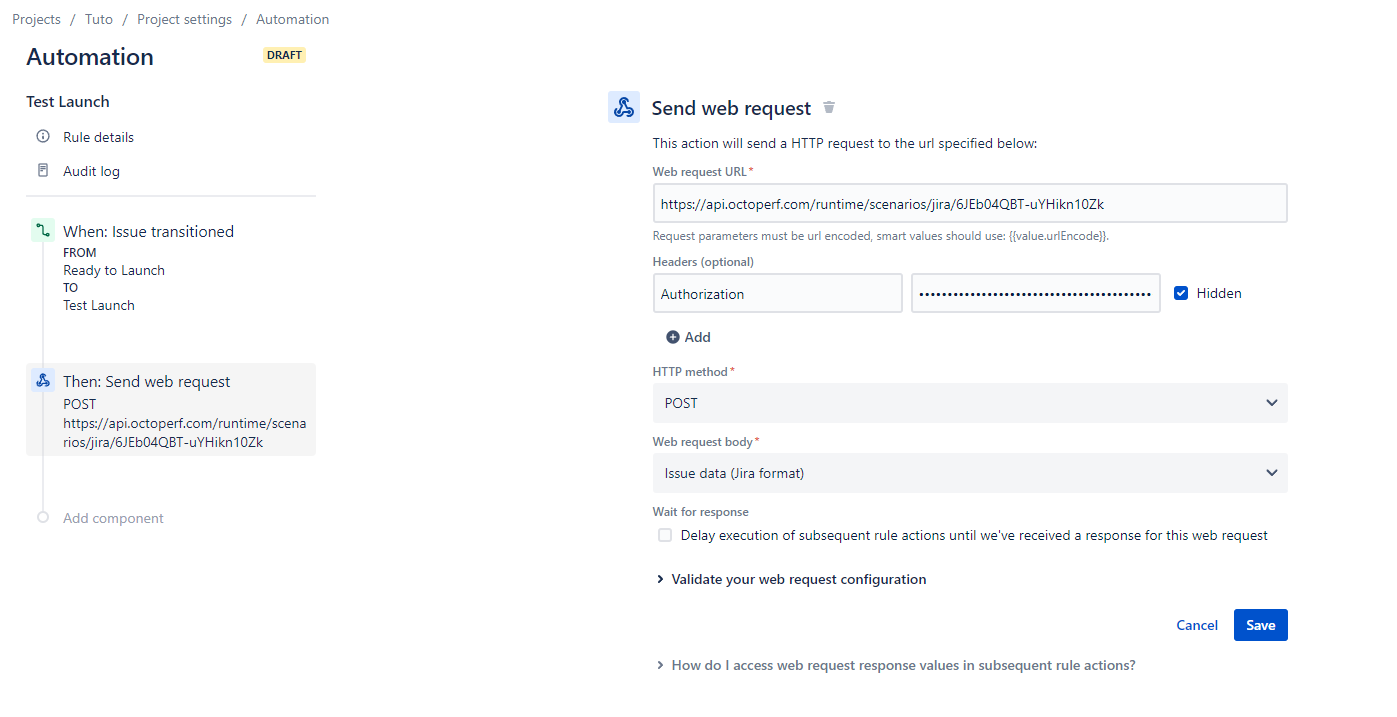The image size is (1397, 717).
Task: Navigate to Projects in the breadcrumb
Action: point(36,18)
